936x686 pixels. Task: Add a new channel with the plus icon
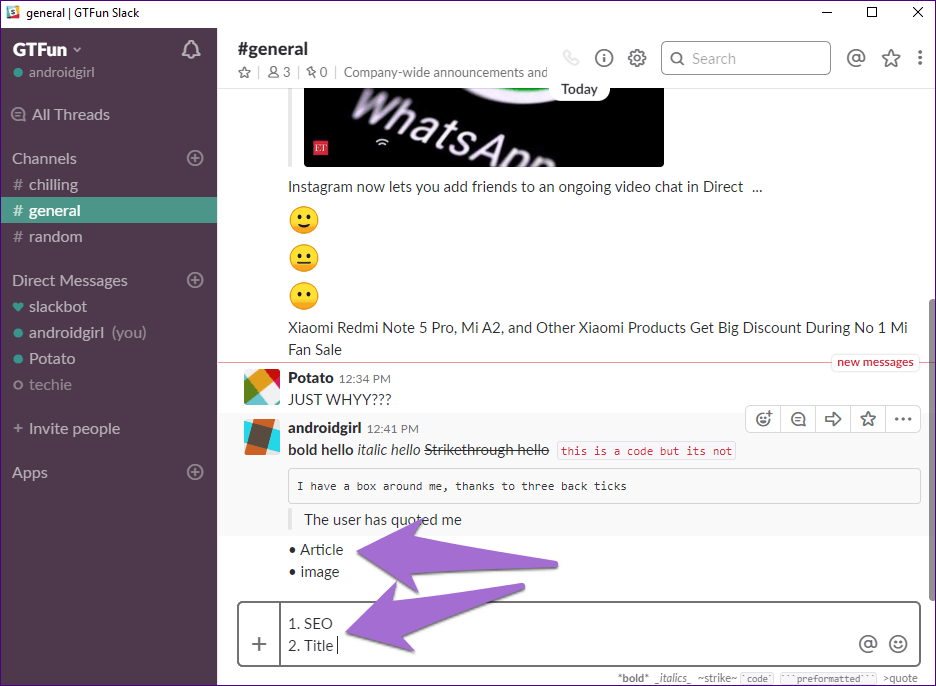point(195,158)
